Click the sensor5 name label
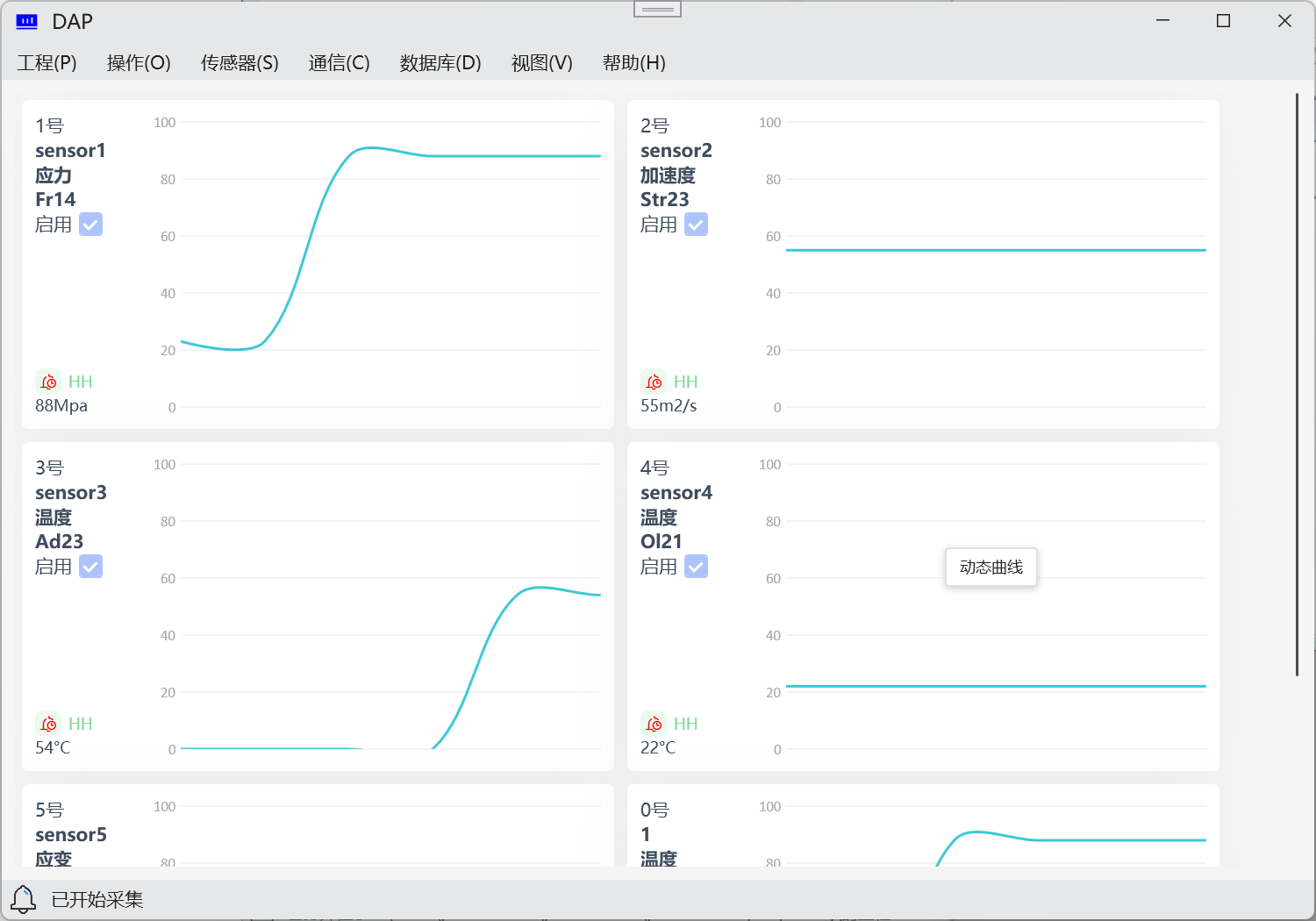Image resolution: width=1316 pixels, height=921 pixels. [x=71, y=835]
